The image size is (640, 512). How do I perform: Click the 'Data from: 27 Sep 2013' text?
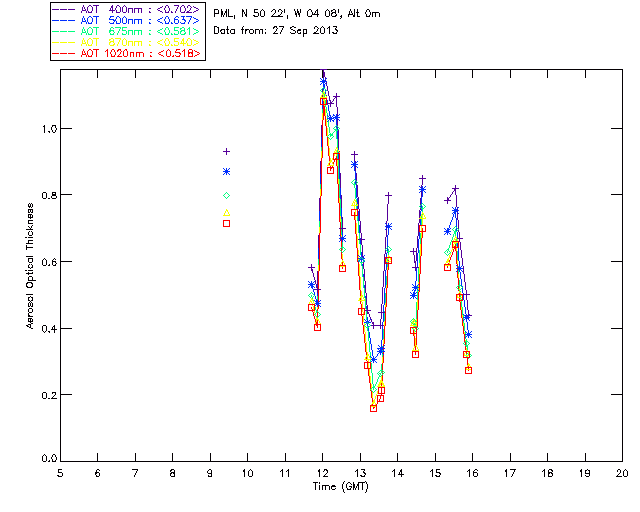(x=276, y=30)
